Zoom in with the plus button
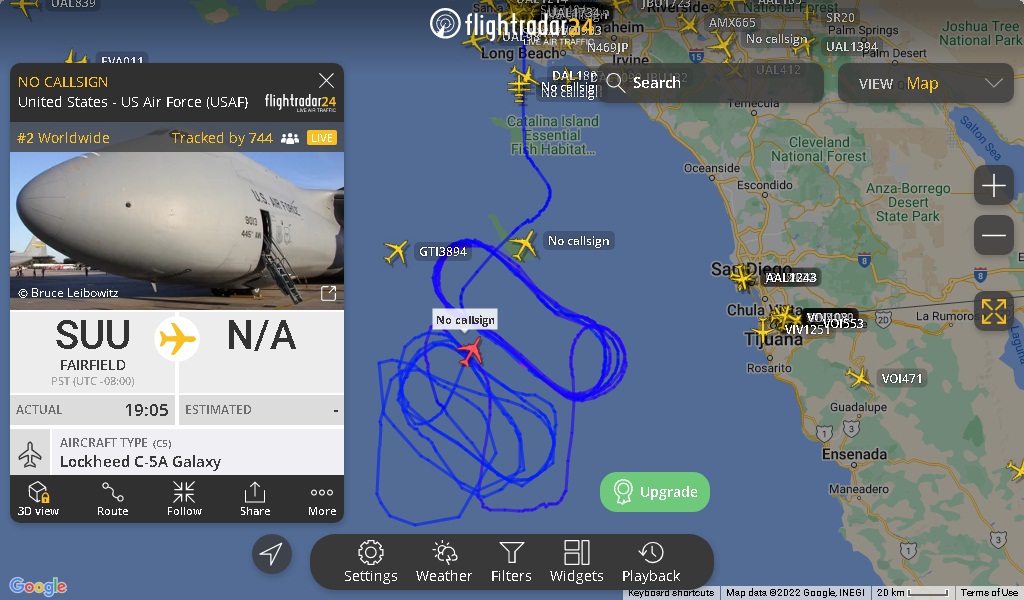Screen dimensions: 1024x600 [993, 185]
